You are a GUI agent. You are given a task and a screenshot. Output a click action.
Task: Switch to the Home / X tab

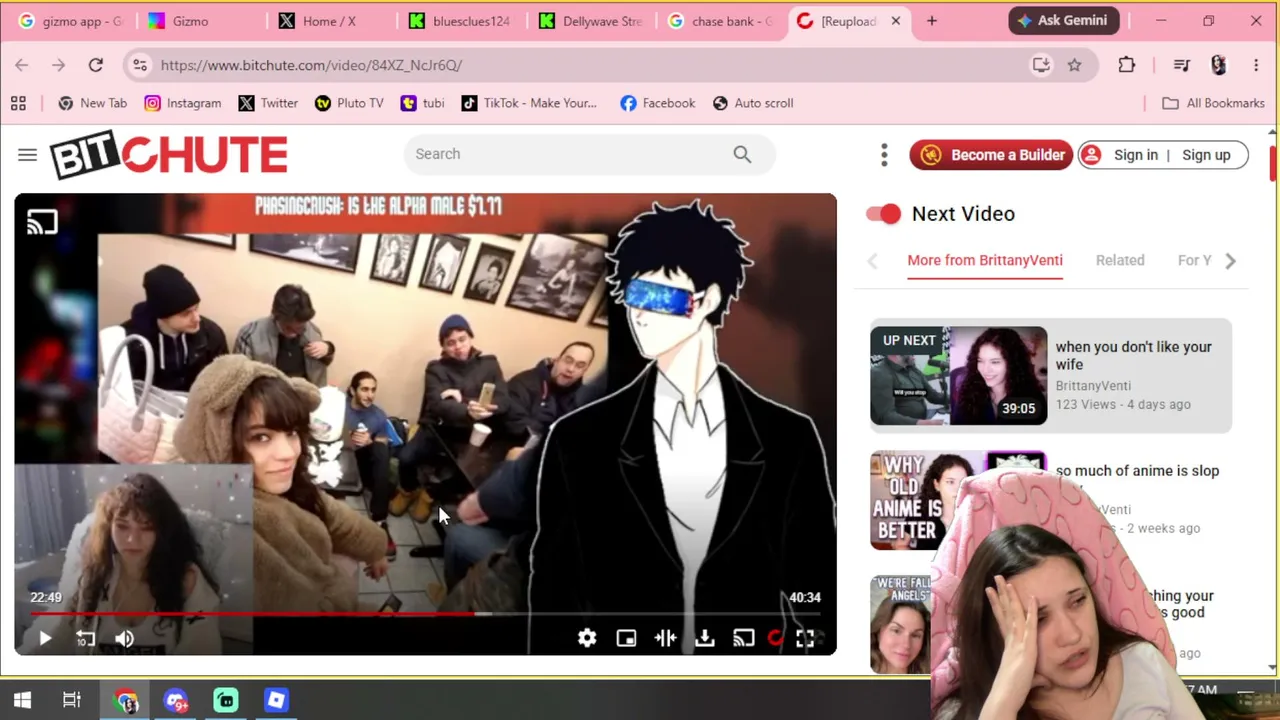[330, 21]
